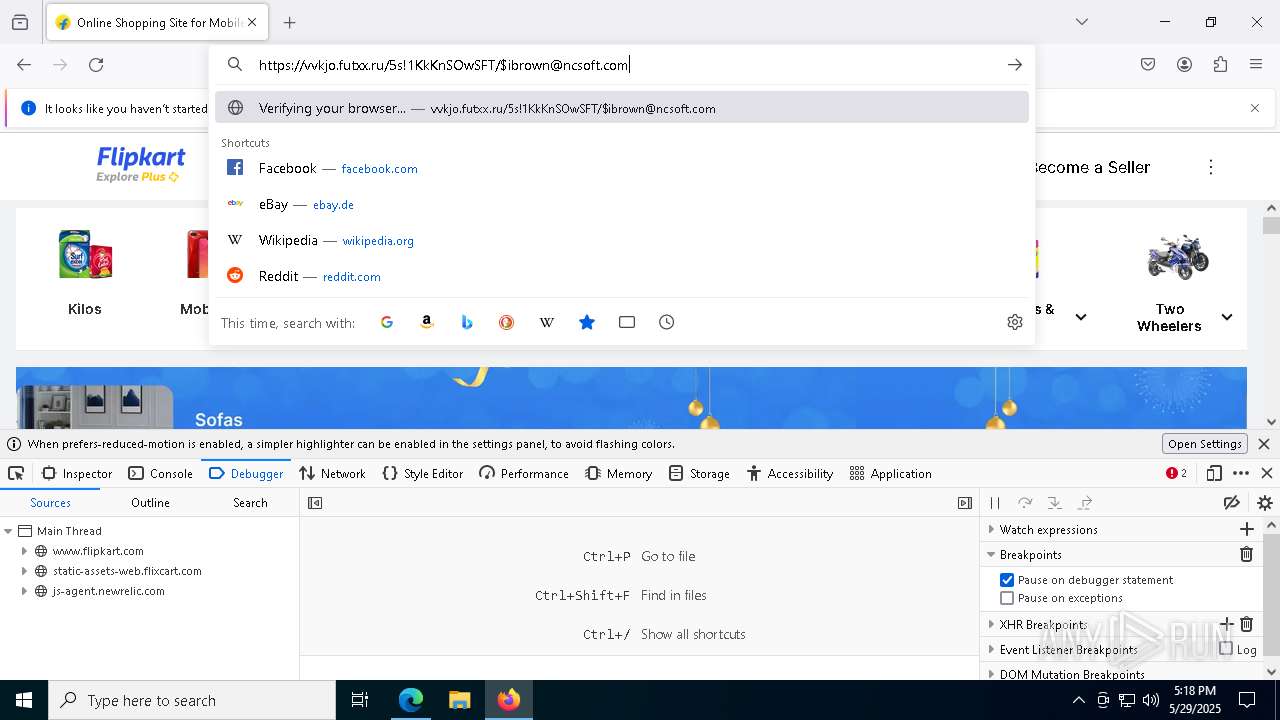Search bookmarks with the star icon

coord(587,322)
